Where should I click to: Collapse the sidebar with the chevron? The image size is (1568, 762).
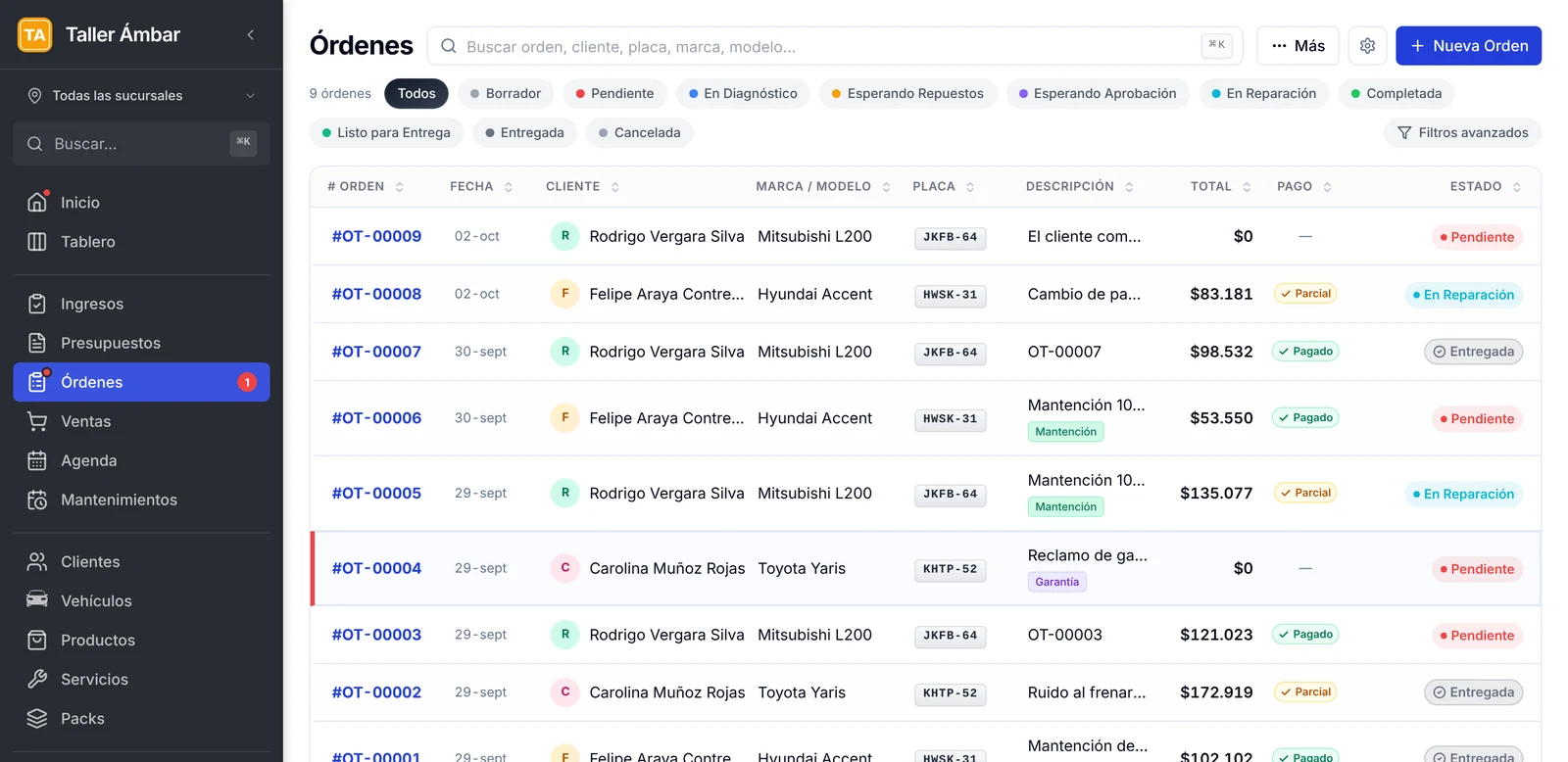pos(251,35)
